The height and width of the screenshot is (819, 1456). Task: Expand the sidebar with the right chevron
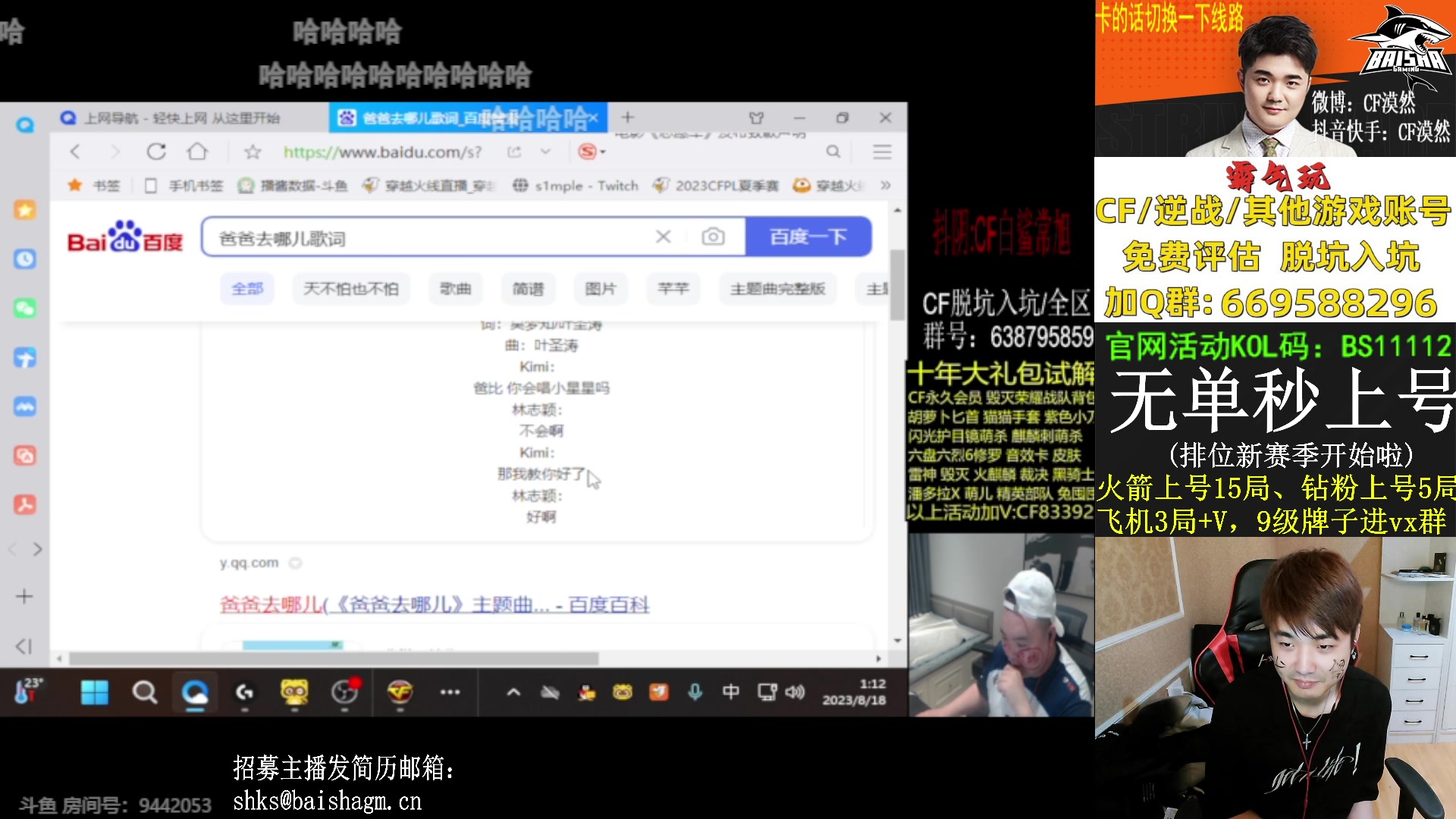pyautogui.click(x=38, y=550)
